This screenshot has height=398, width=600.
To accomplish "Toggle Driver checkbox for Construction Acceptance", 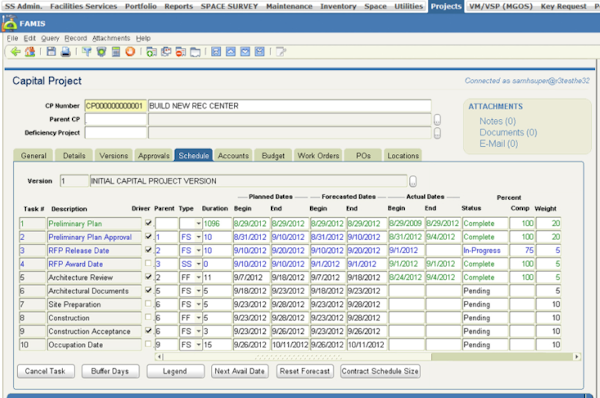I will [148, 330].
